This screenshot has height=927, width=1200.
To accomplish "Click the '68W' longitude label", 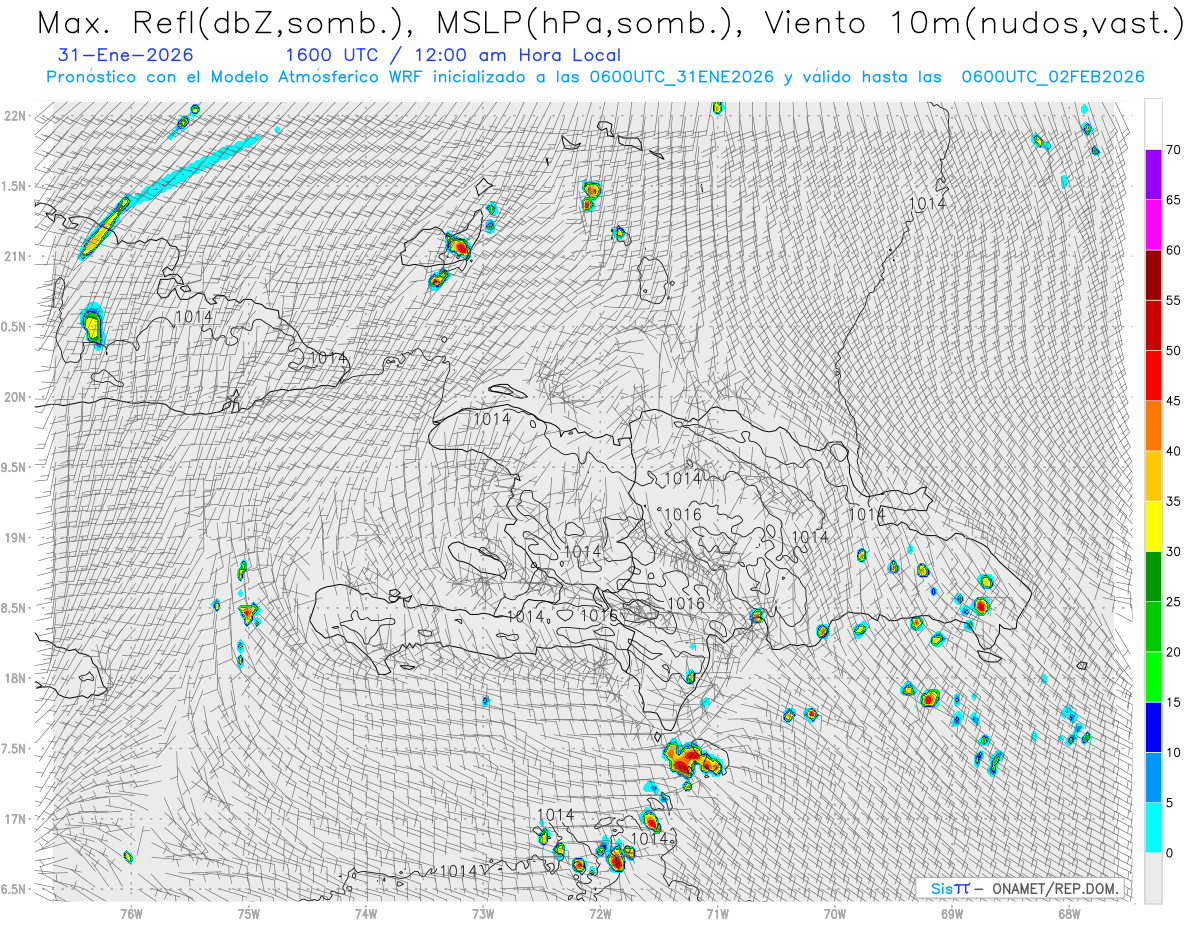I will (x=1069, y=912).
